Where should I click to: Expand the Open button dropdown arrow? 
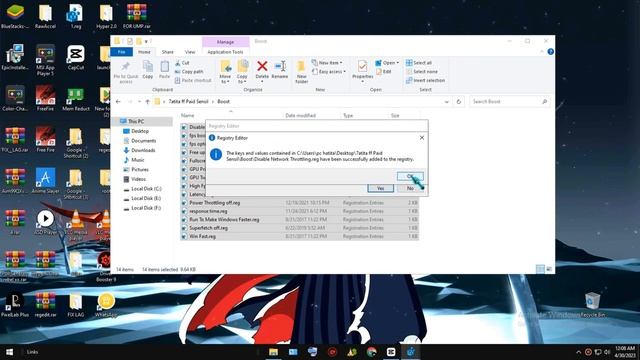tap(398, 63)
